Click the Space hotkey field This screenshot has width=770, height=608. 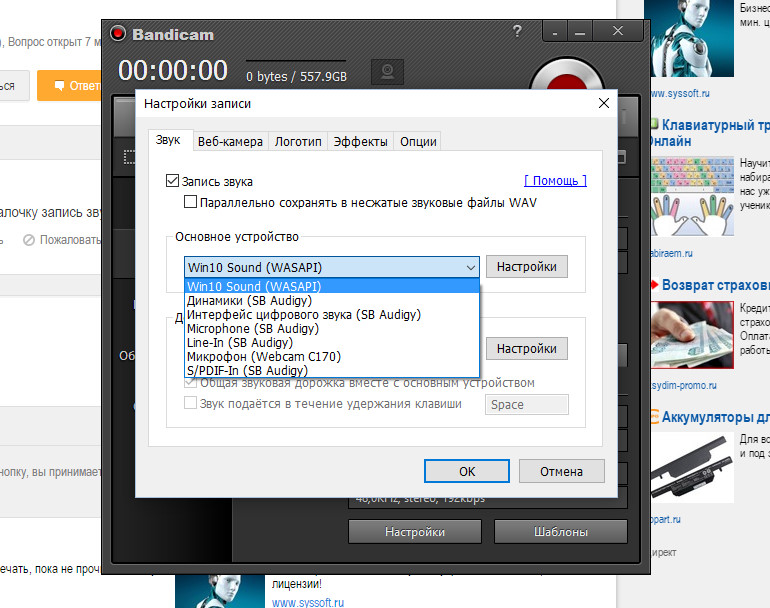(526, 404)
